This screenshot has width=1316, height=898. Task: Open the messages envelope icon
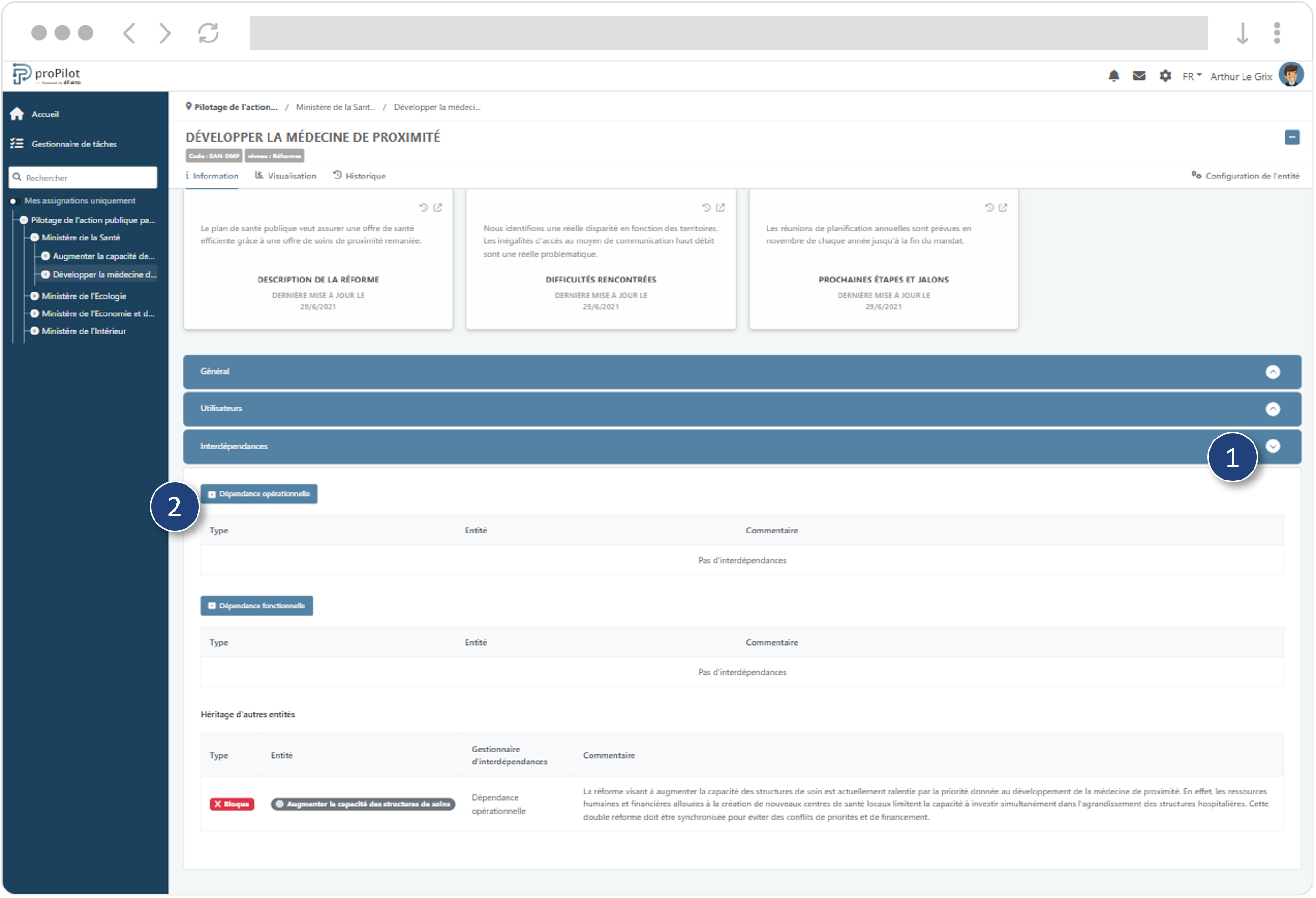1139,76
